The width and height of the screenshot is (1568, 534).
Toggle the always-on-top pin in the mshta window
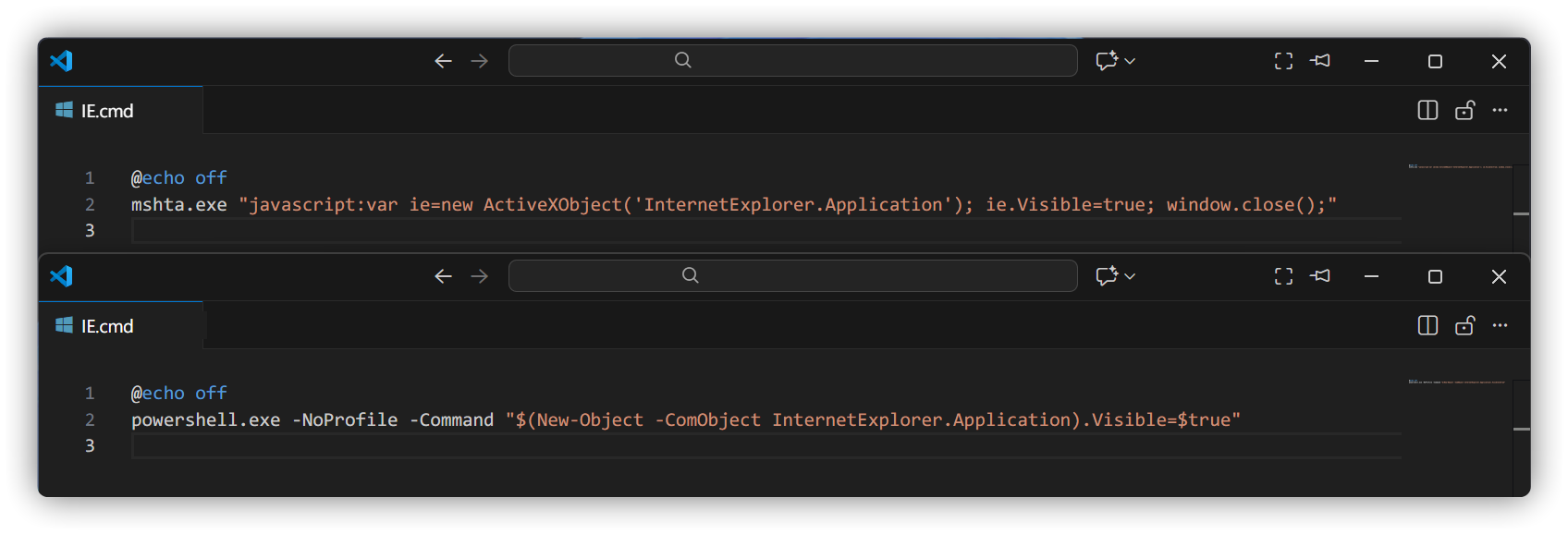[x=1320, y=61]
